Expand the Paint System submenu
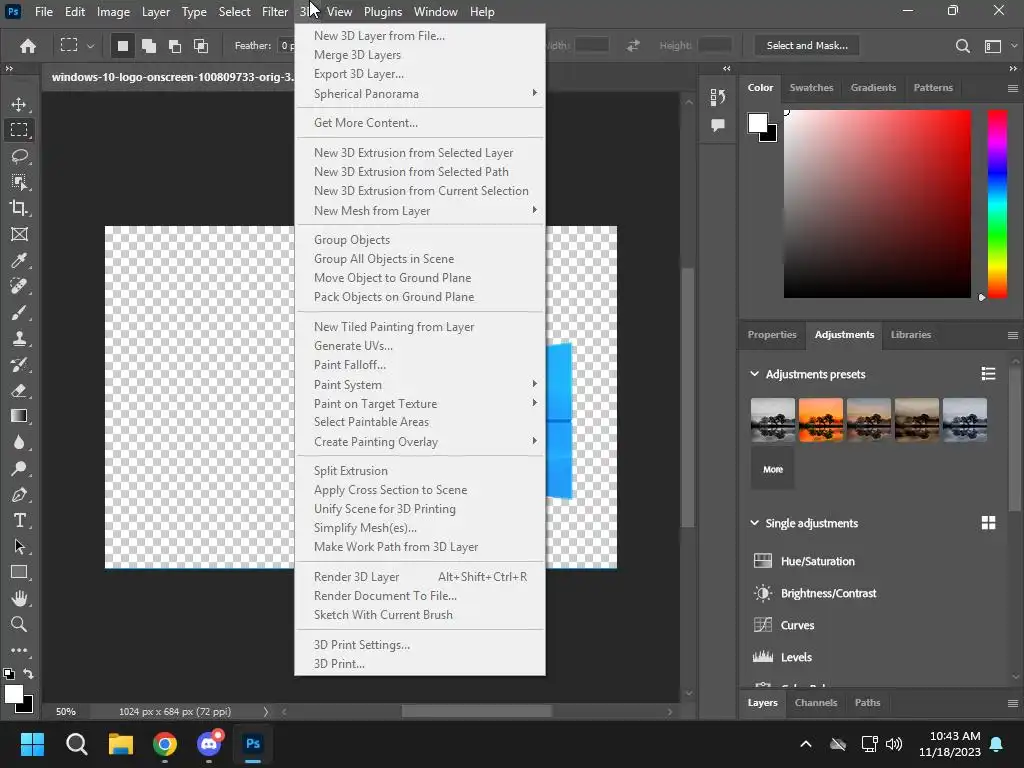 click(x=420, y=384)
